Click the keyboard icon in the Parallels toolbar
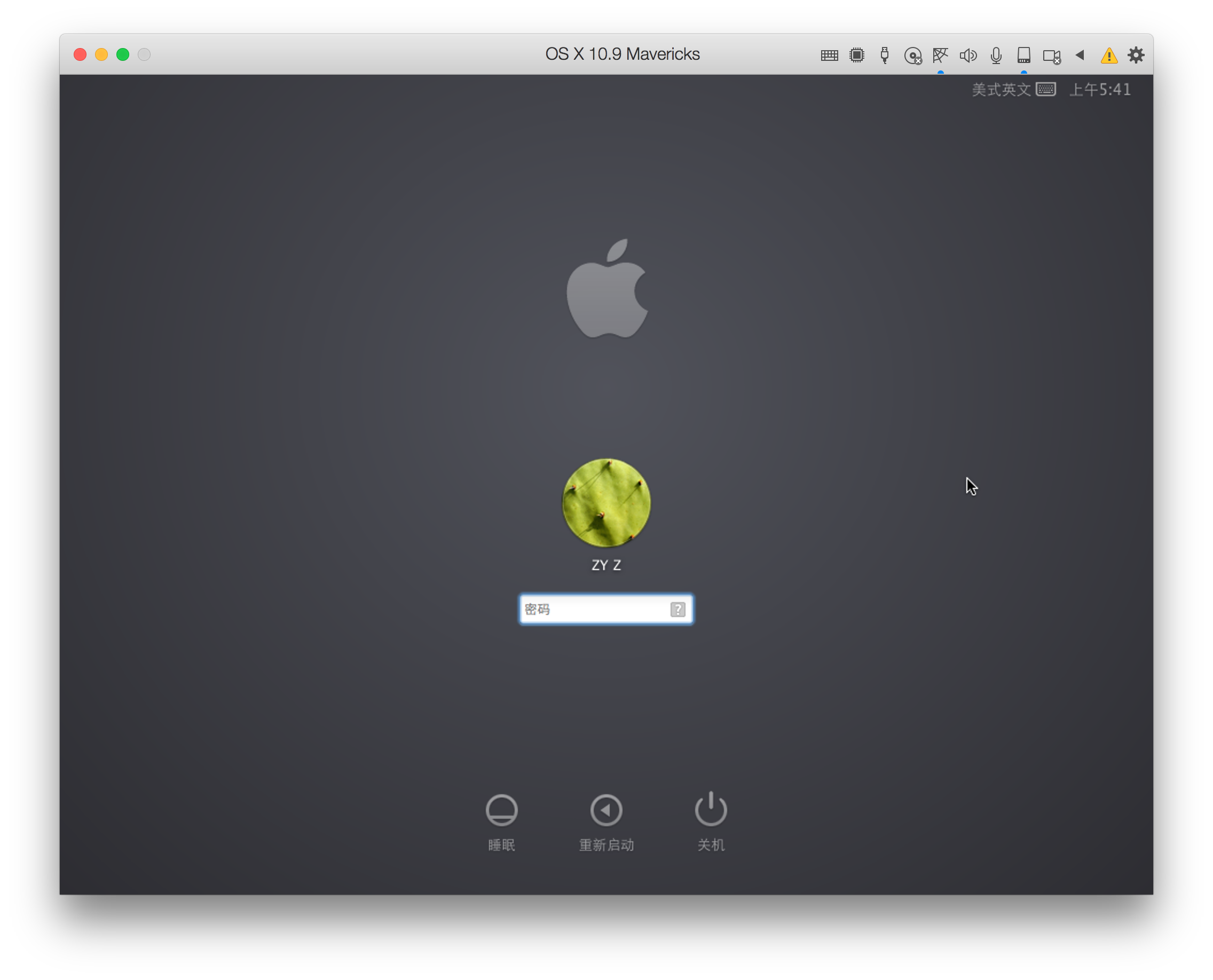This screenshot has height=980, width=1213. pyautogui.click(x=829, y=56)
